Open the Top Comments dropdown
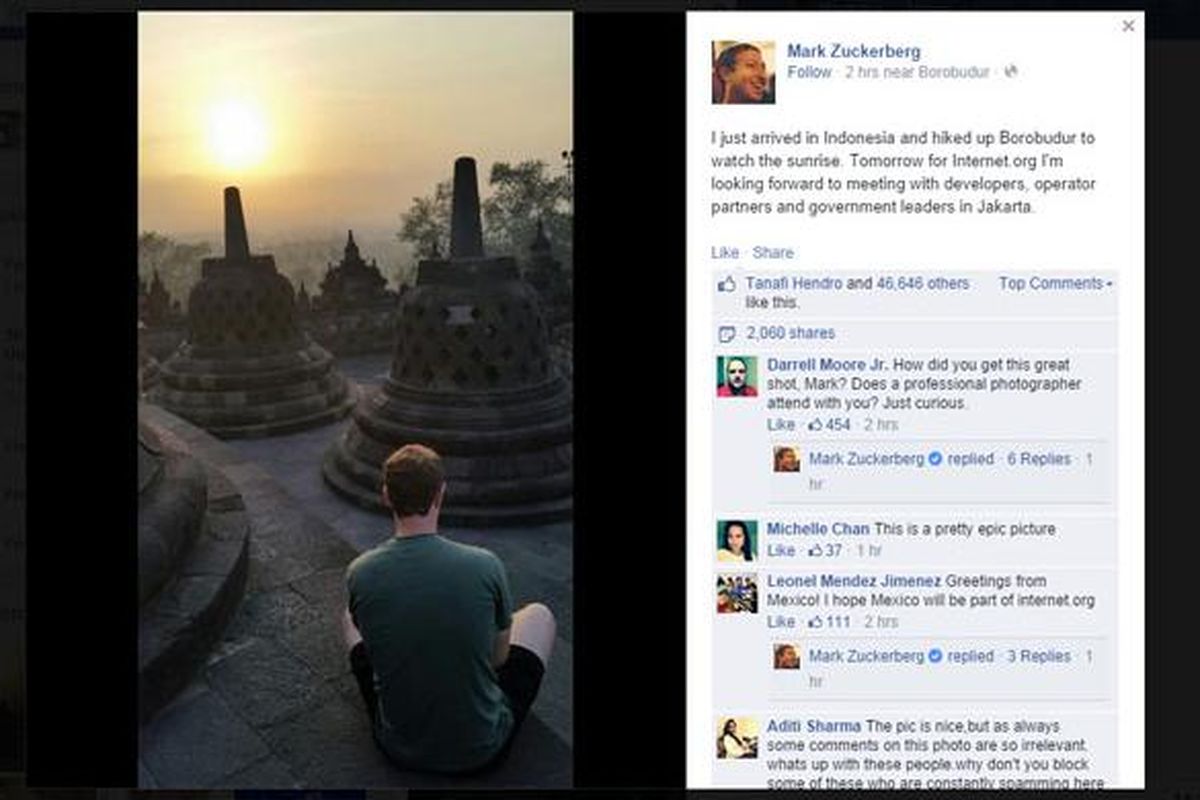This screenshot has width=1200, height=800. 1055,284
